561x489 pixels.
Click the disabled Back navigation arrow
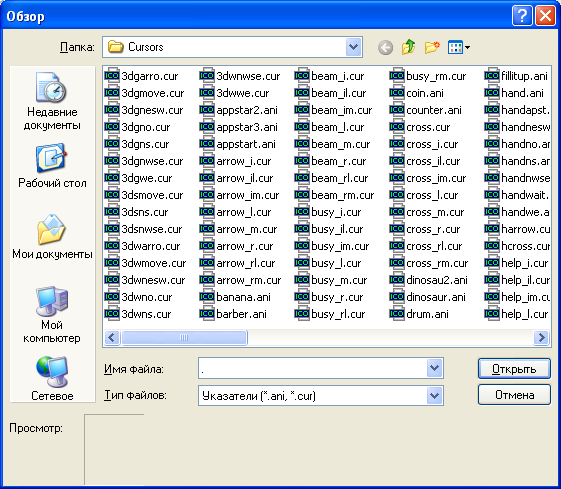click(x=385, y=47)
